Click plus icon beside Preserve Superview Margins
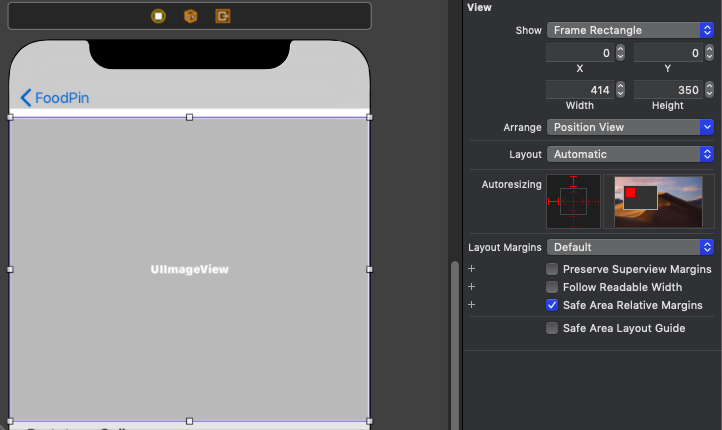 tap(471, 269)
